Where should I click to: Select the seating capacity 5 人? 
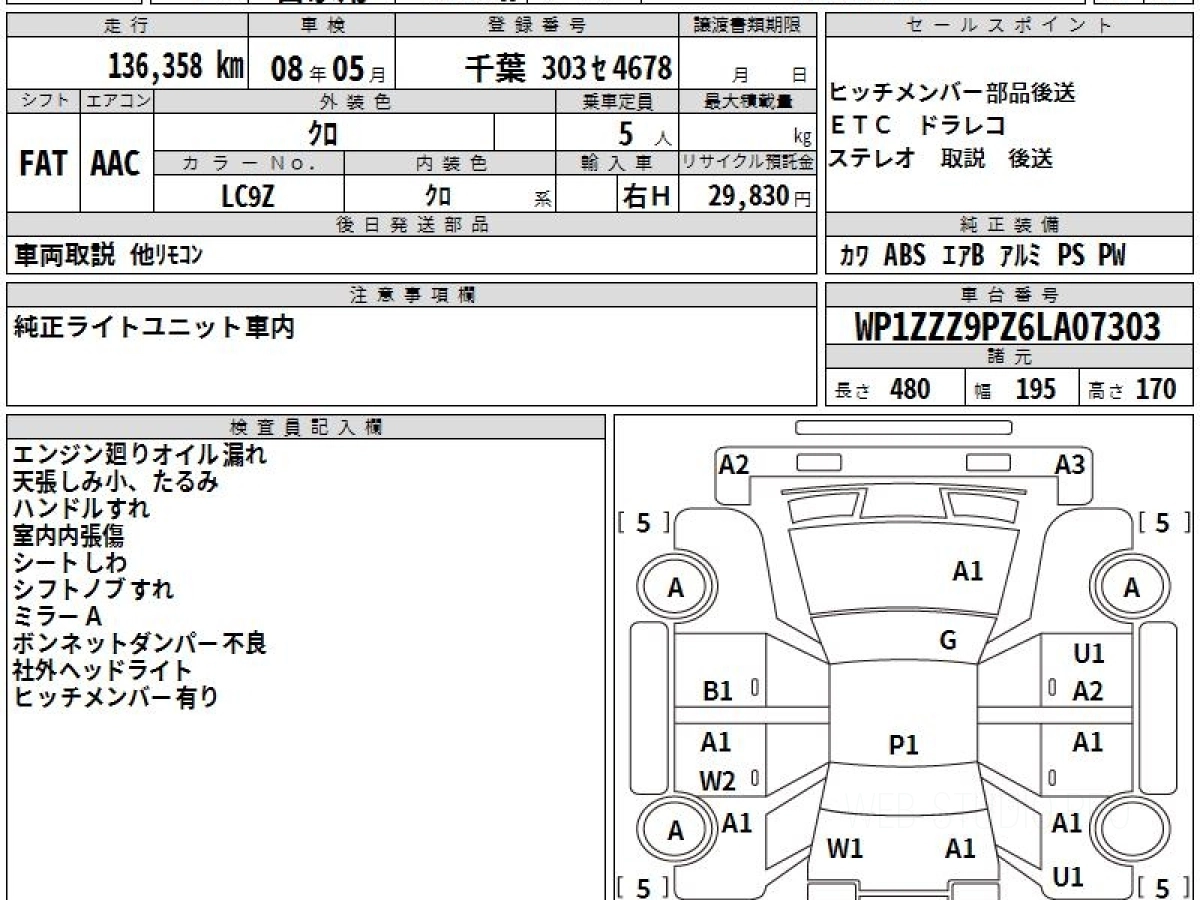[x=645, y=132]
